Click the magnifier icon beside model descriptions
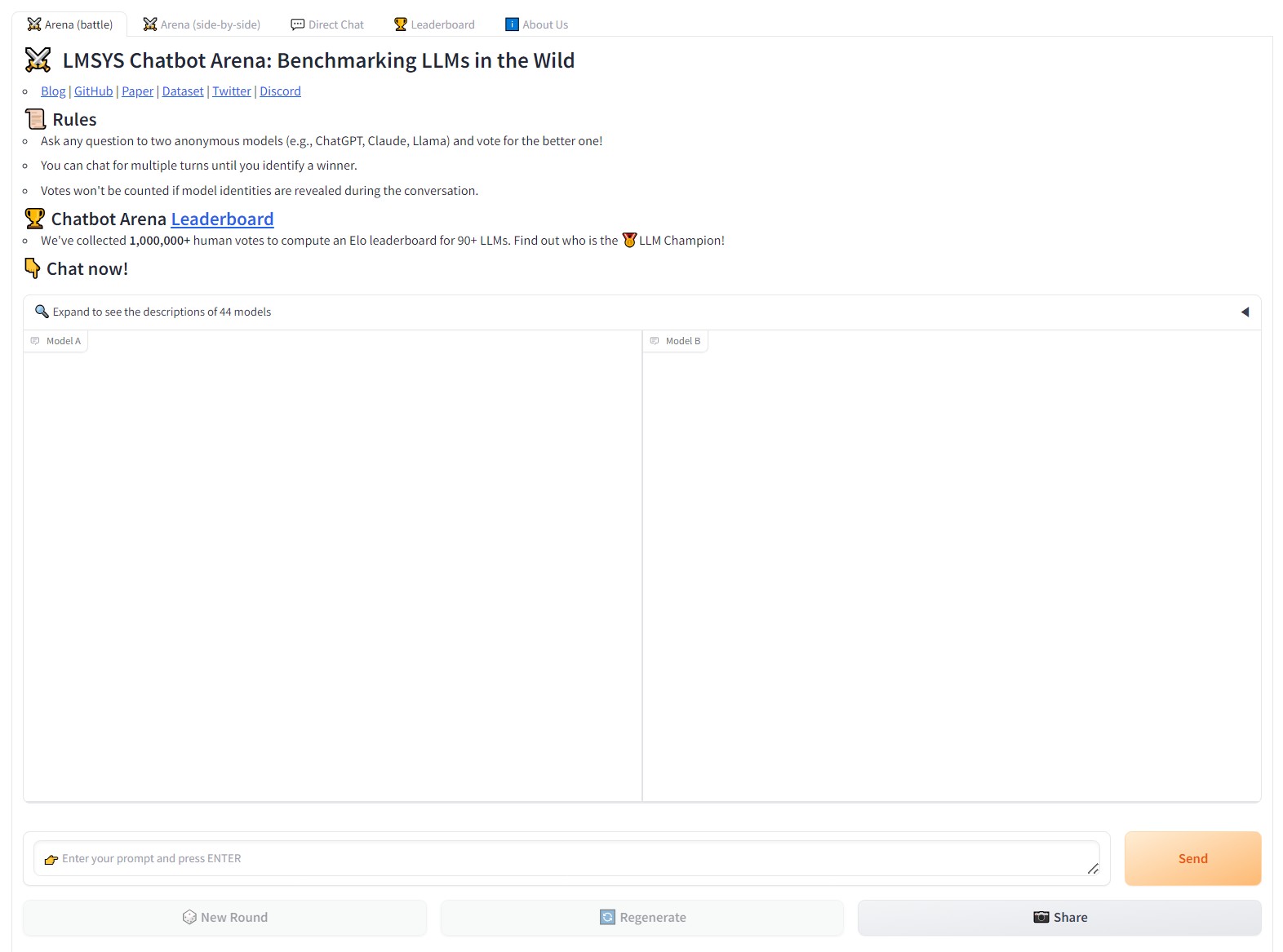The height and width of the screenshot is (952, 1283). 42,312
